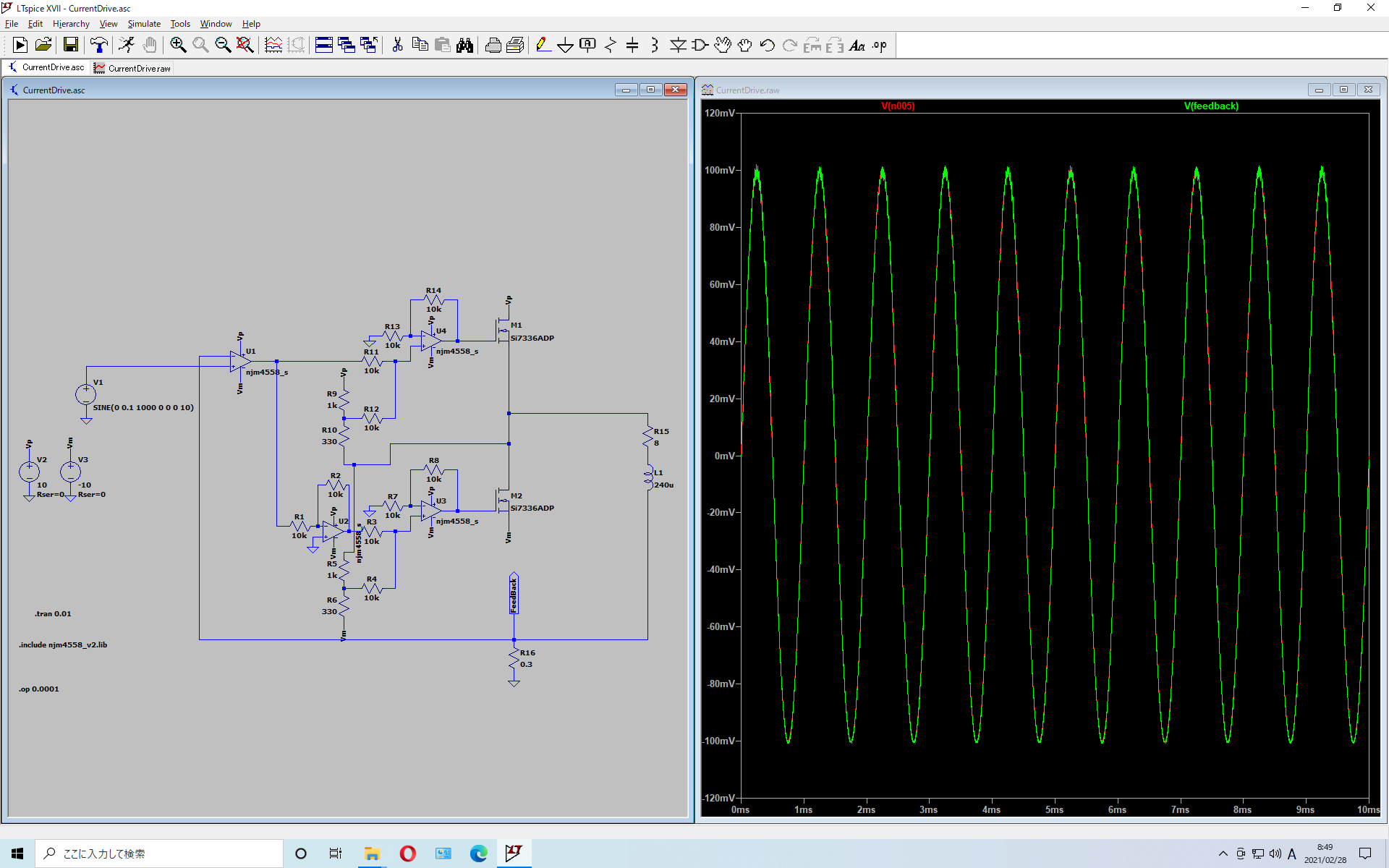Tile windows horizontally with the toolbar icon
Viewport: 1389px width, 868px height.
click(324, 46)
